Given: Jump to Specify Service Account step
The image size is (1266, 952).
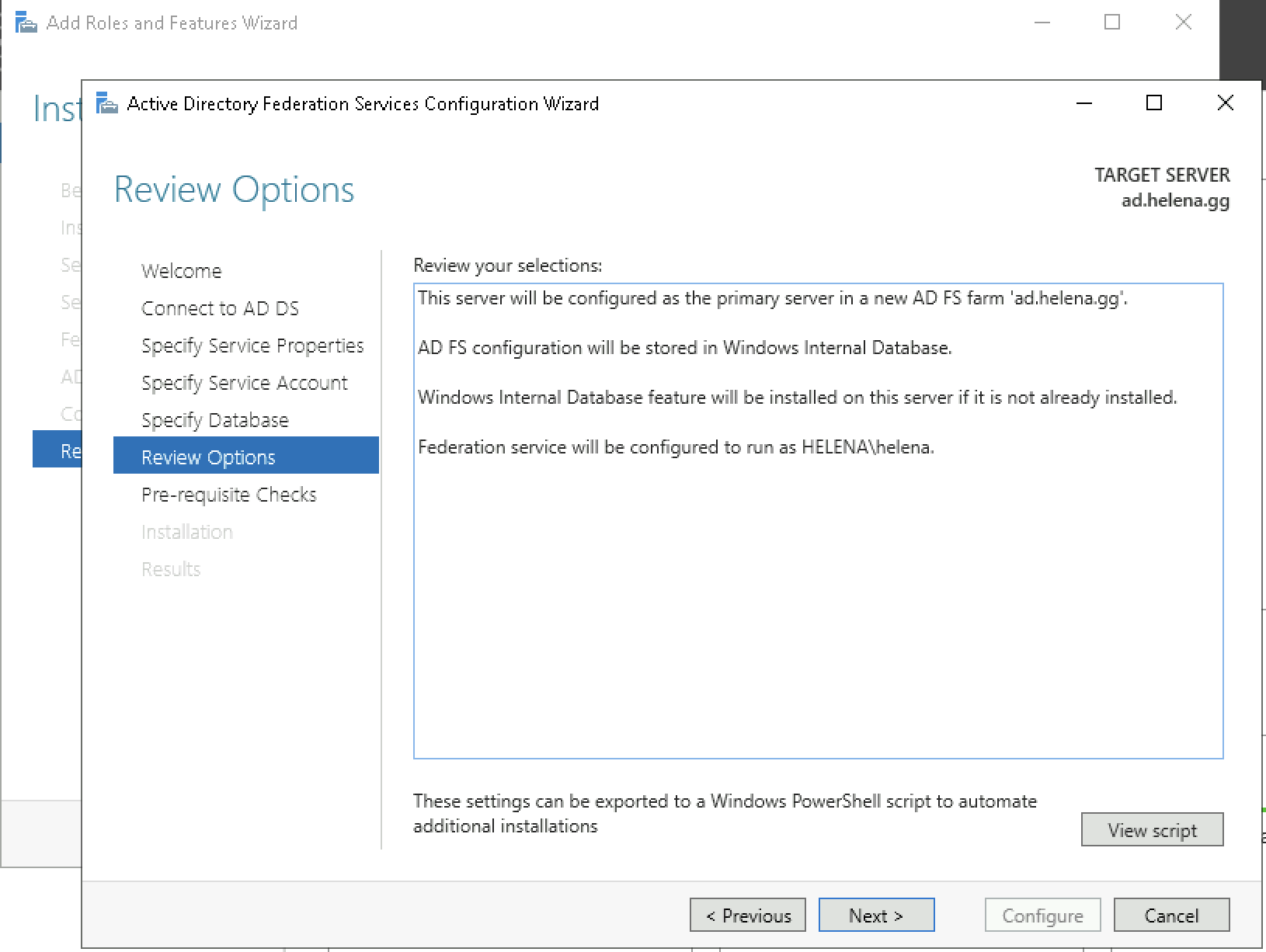Looking at the screenshot, I should tap(244, 383).
